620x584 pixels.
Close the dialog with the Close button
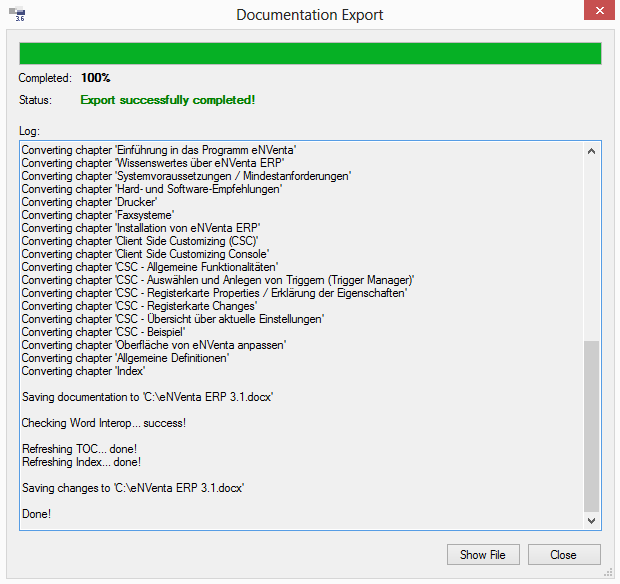click(564, 554)
